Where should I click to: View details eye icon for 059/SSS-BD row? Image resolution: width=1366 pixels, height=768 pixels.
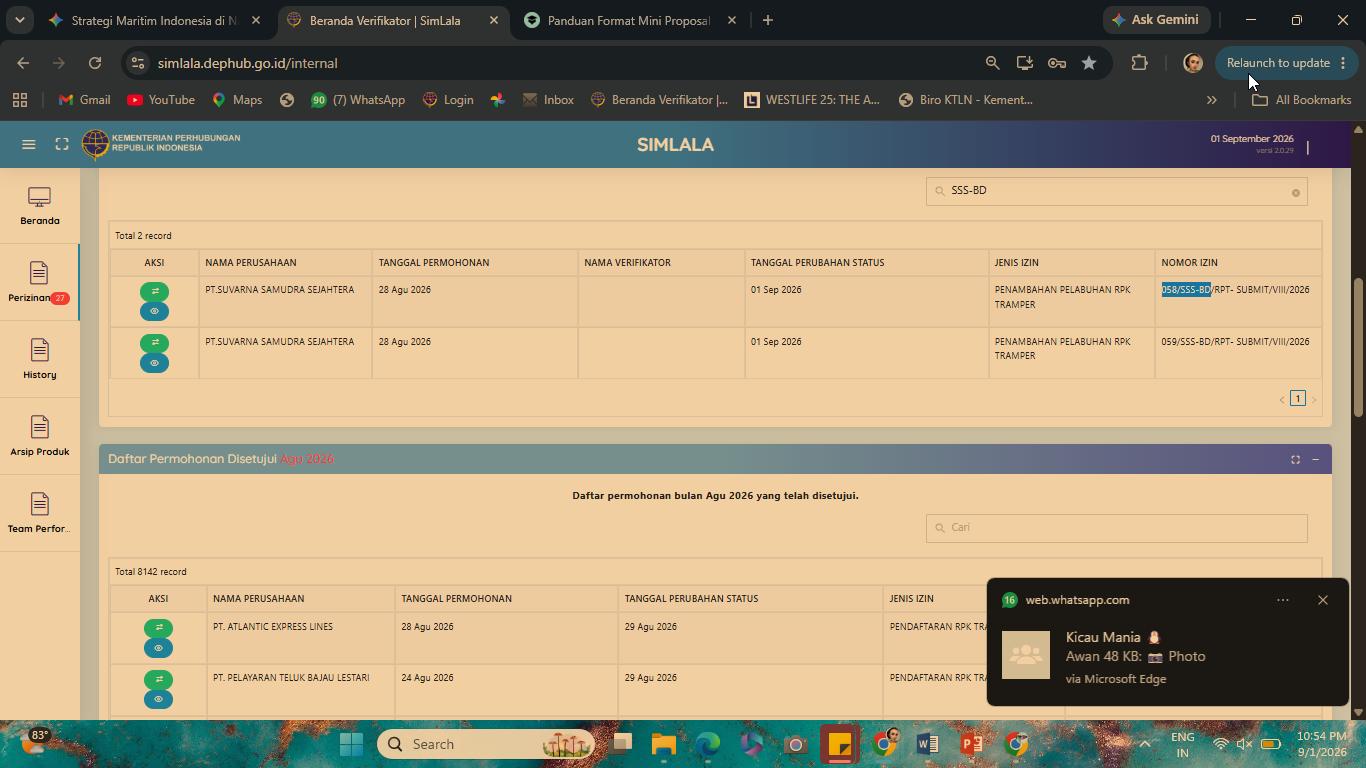pos(154,363)
